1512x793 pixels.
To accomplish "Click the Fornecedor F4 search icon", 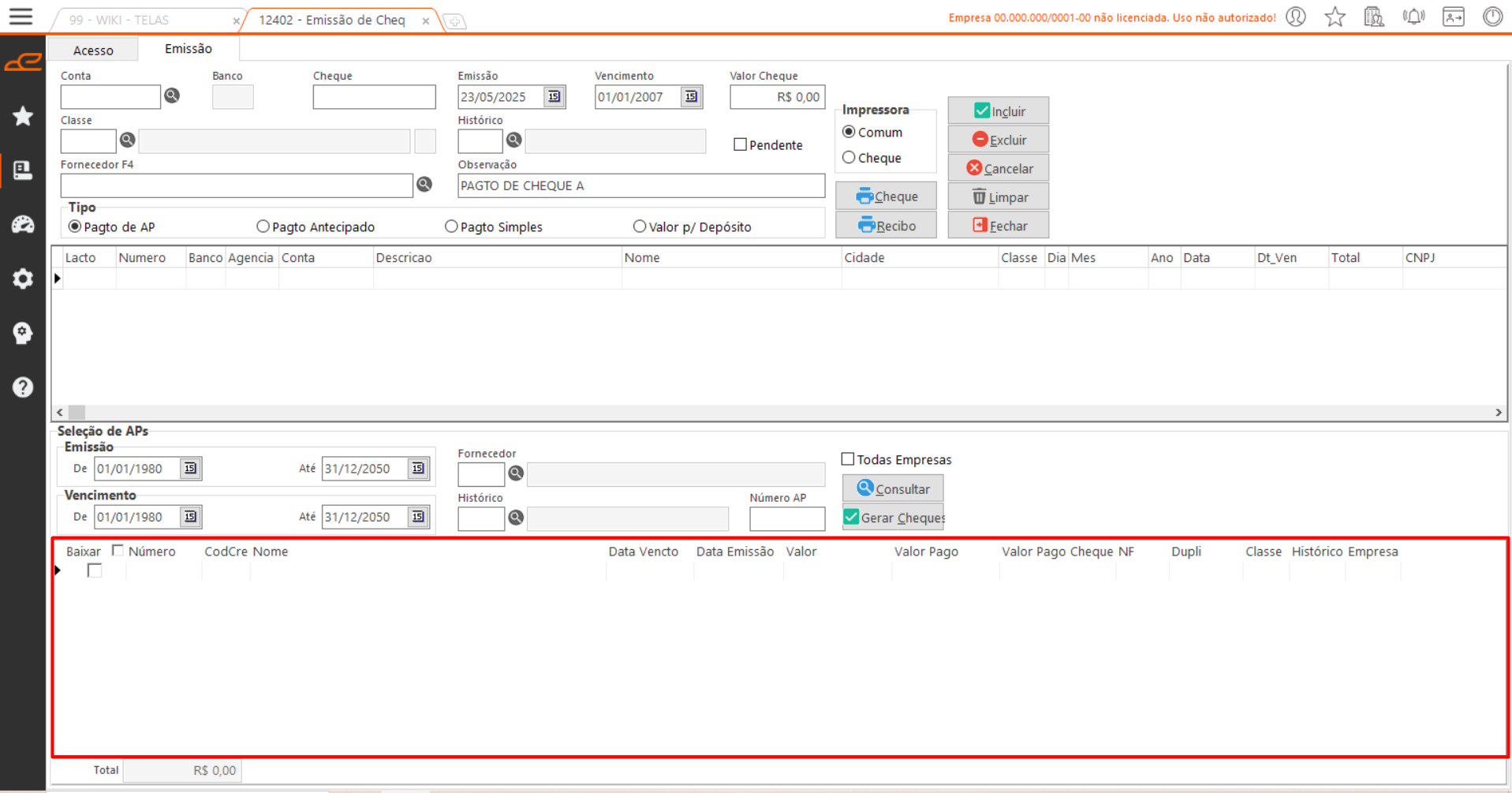I will pos(424,185).
